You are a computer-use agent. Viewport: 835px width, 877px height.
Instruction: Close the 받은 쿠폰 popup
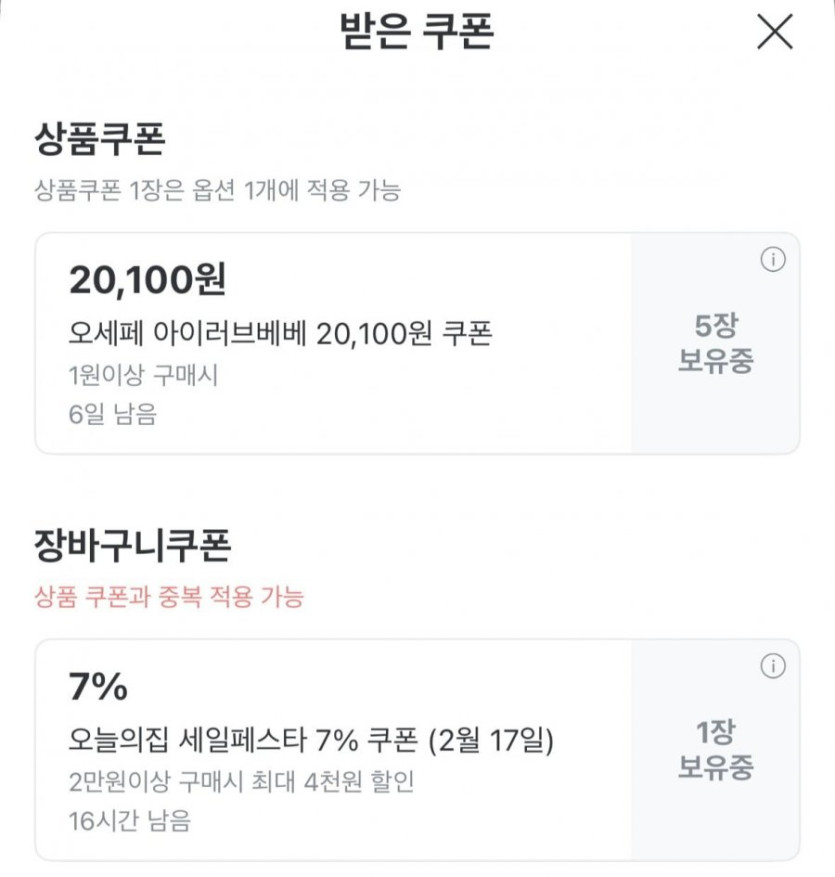click(774, 32)
